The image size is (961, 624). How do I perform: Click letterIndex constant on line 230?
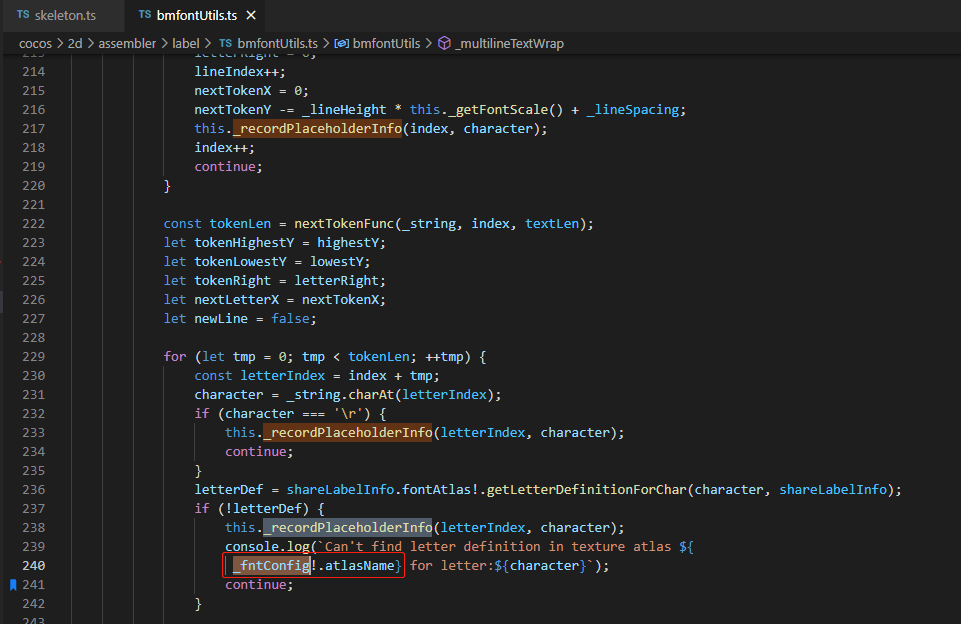point(283,376)
